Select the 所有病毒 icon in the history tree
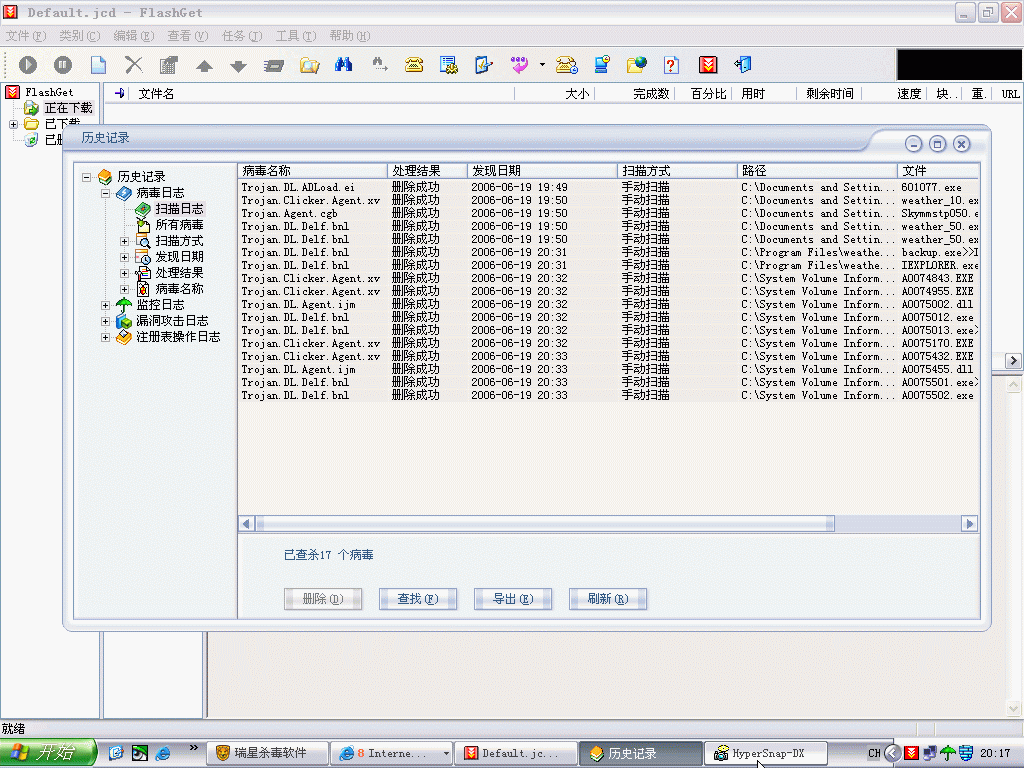This screenshot has height=768, width=1024. [x=143, y=225]
